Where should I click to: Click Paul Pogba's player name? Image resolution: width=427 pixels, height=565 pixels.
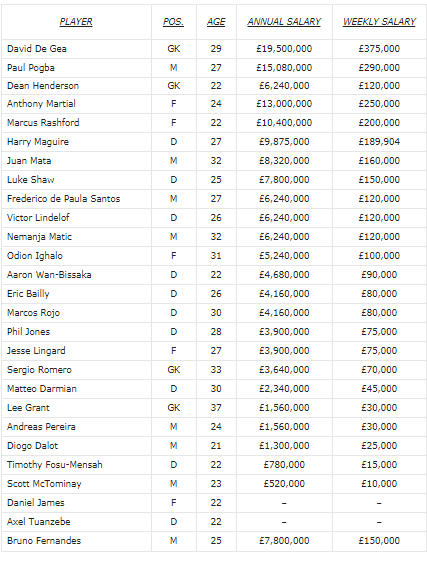click(31, 68)
